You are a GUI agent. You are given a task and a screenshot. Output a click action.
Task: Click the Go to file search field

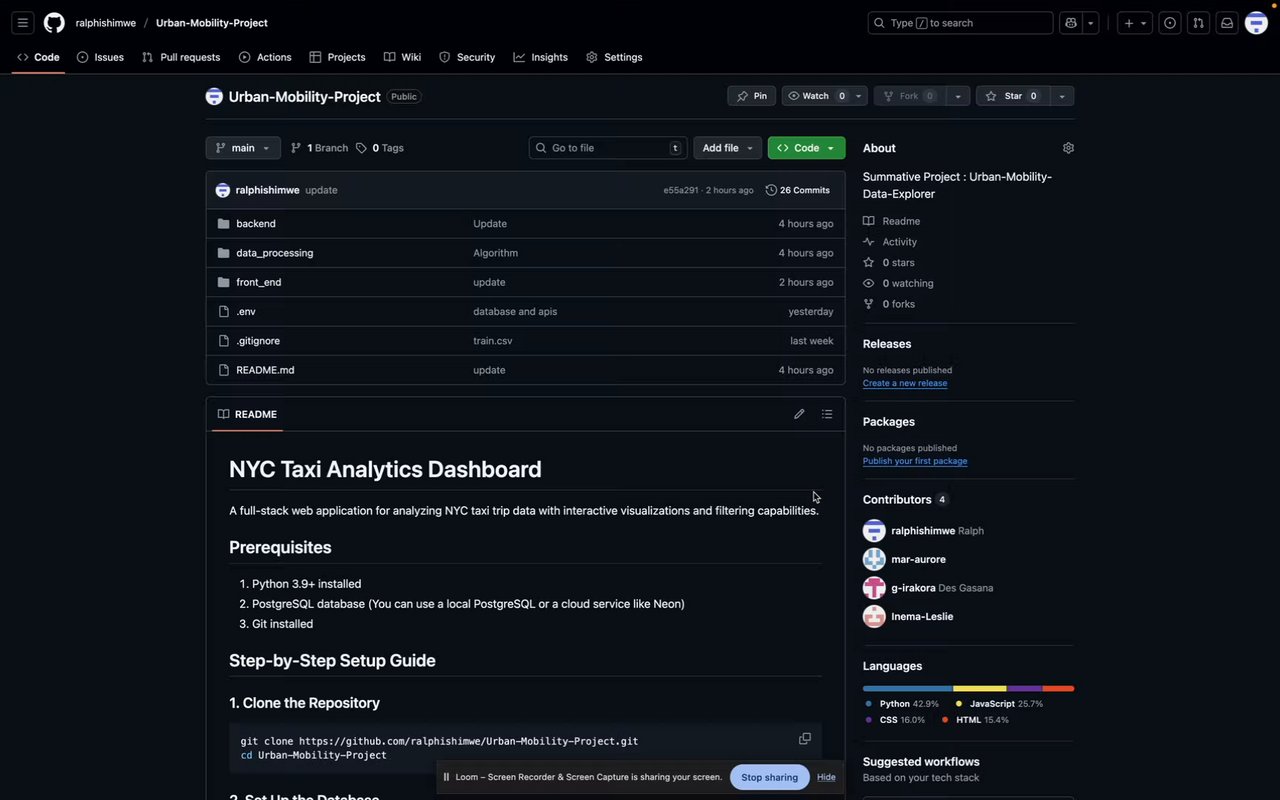pos(608,148)
